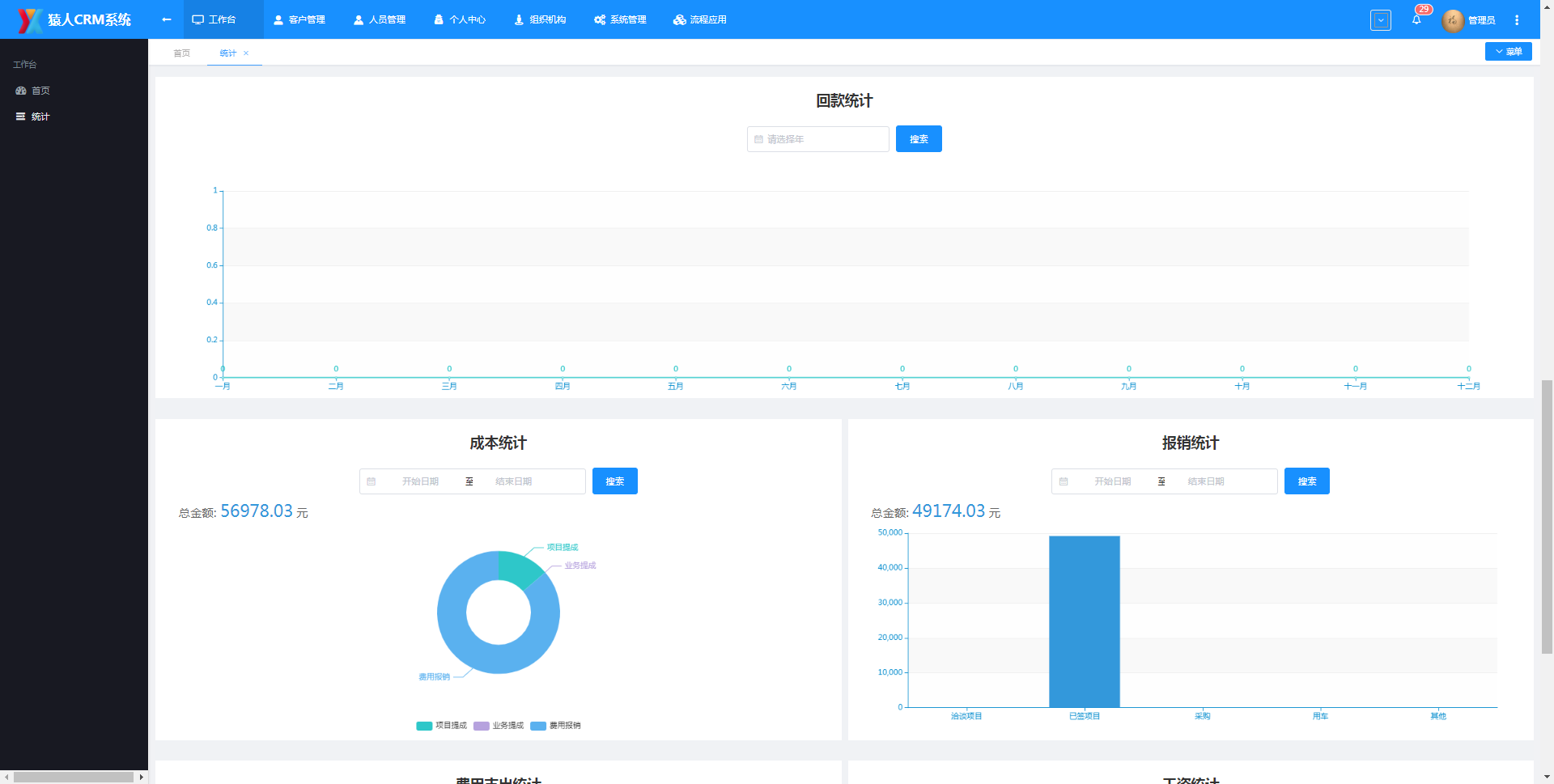Open the 流程应用 top menu

(700, 19)
